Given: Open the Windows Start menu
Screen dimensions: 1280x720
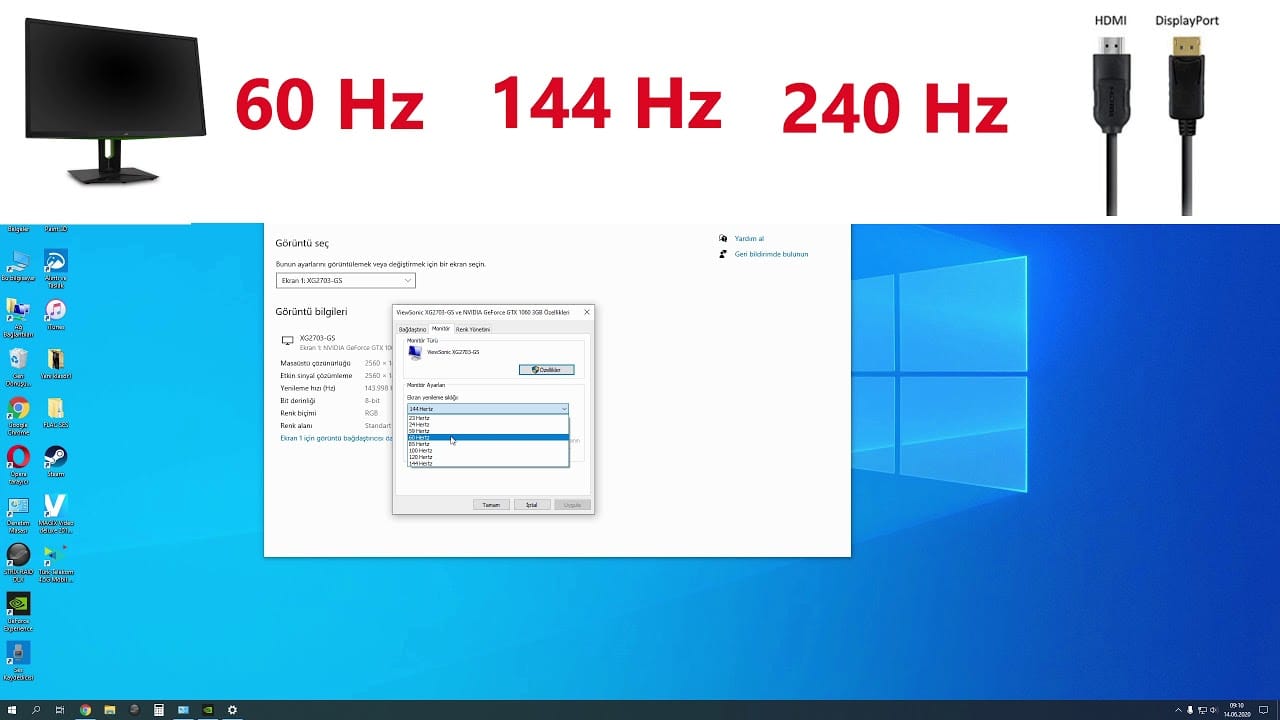Looking at the screenshot, I should (x=12, y=710).
